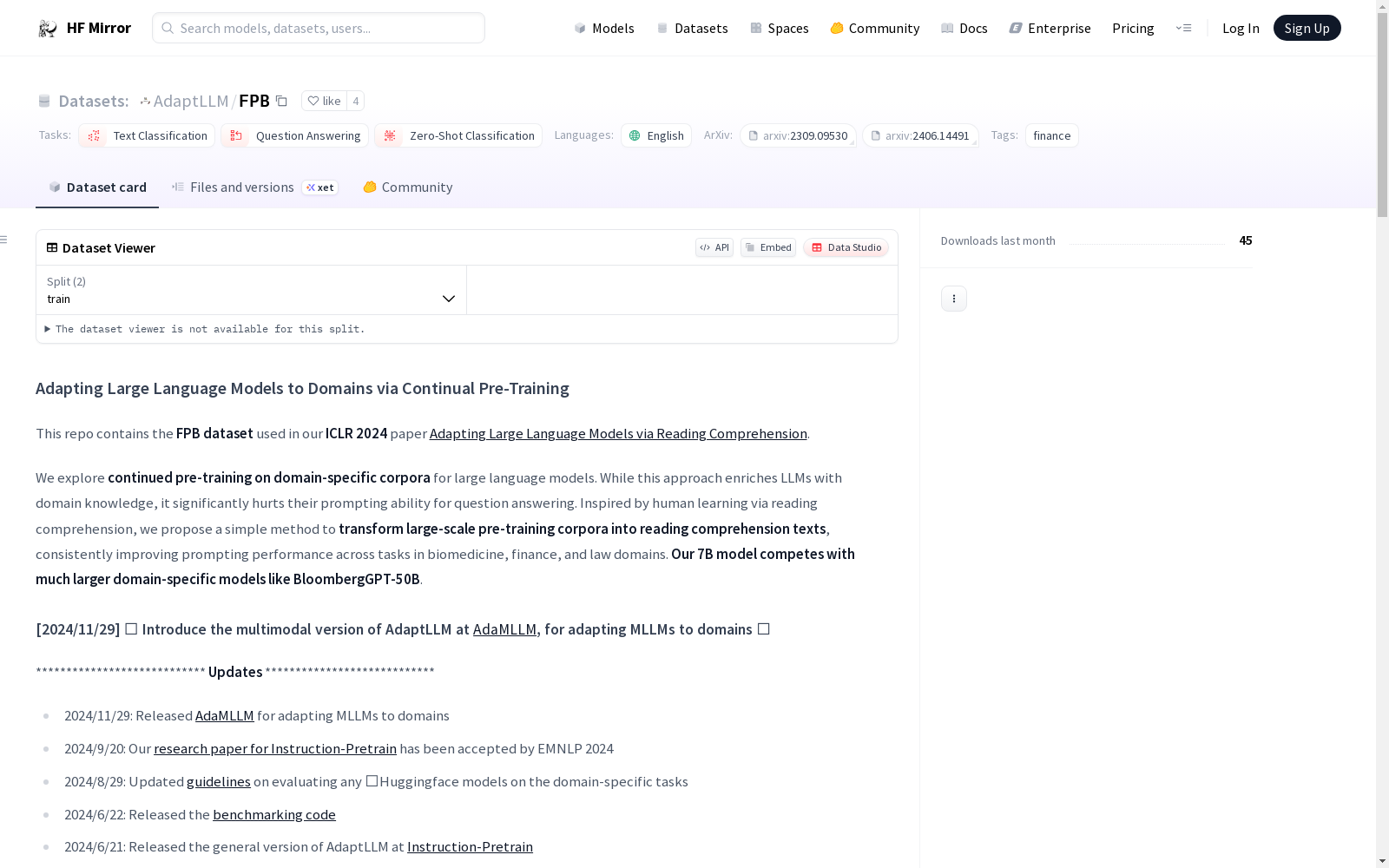Click the Embed button
1389x868 pixels.
[768, 247]
